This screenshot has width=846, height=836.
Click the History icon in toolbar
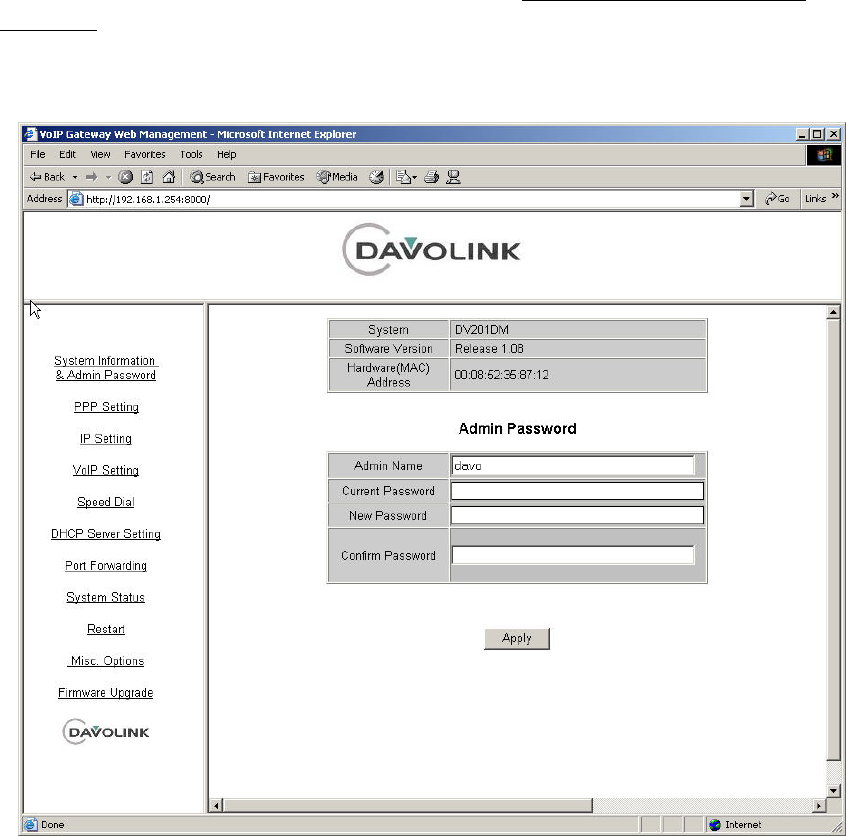377,177
